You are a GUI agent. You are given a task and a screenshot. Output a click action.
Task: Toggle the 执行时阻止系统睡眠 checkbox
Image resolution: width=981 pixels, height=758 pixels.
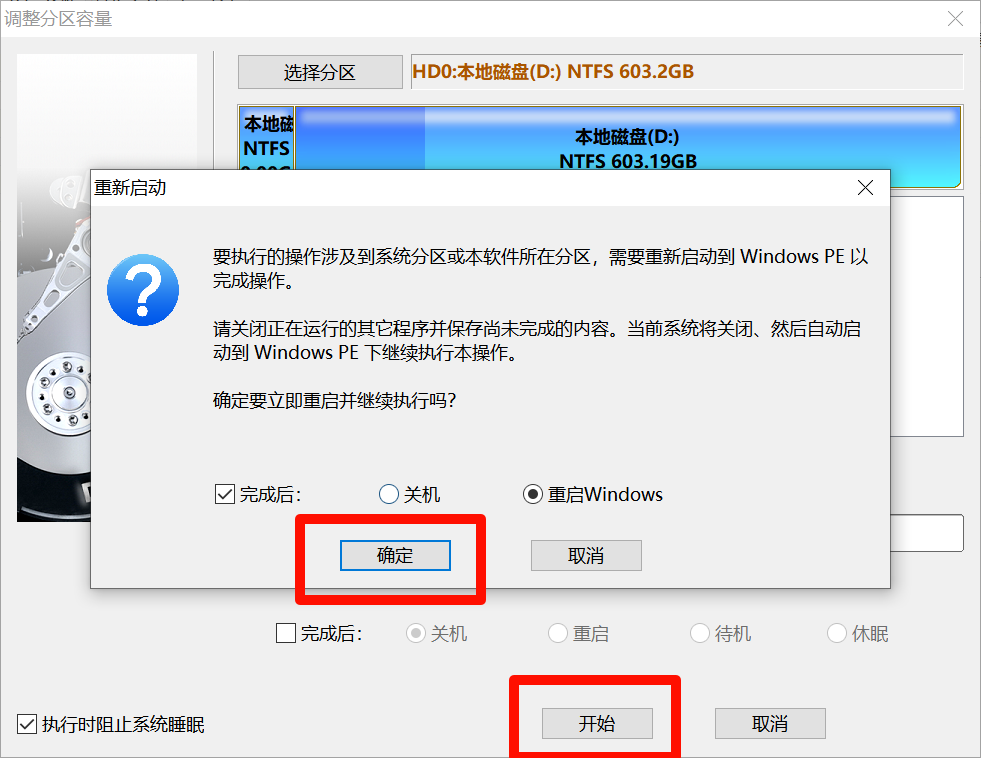click(27, 724)
